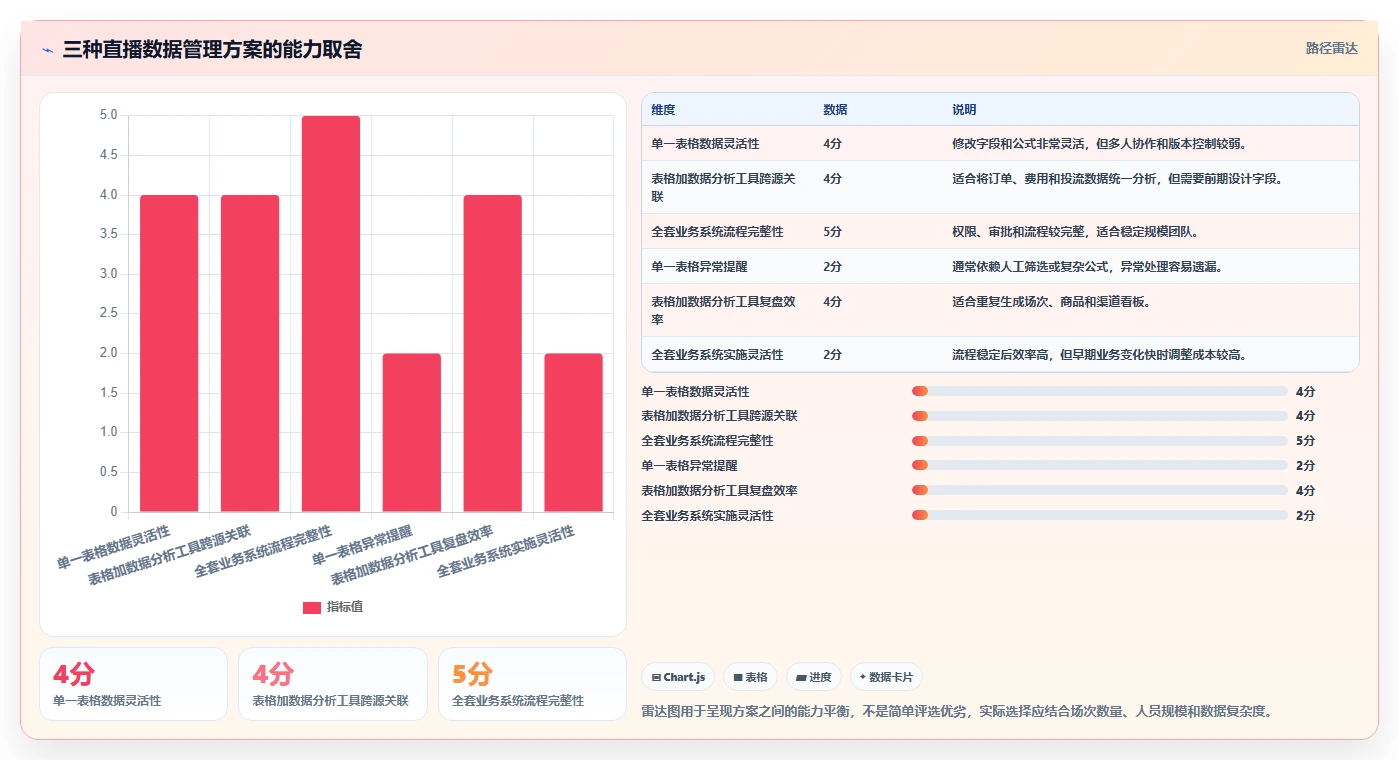Screen dimensions: 1399x760
Task: Click the 单一表格异常提醒 chart bar
Action: 412,432
